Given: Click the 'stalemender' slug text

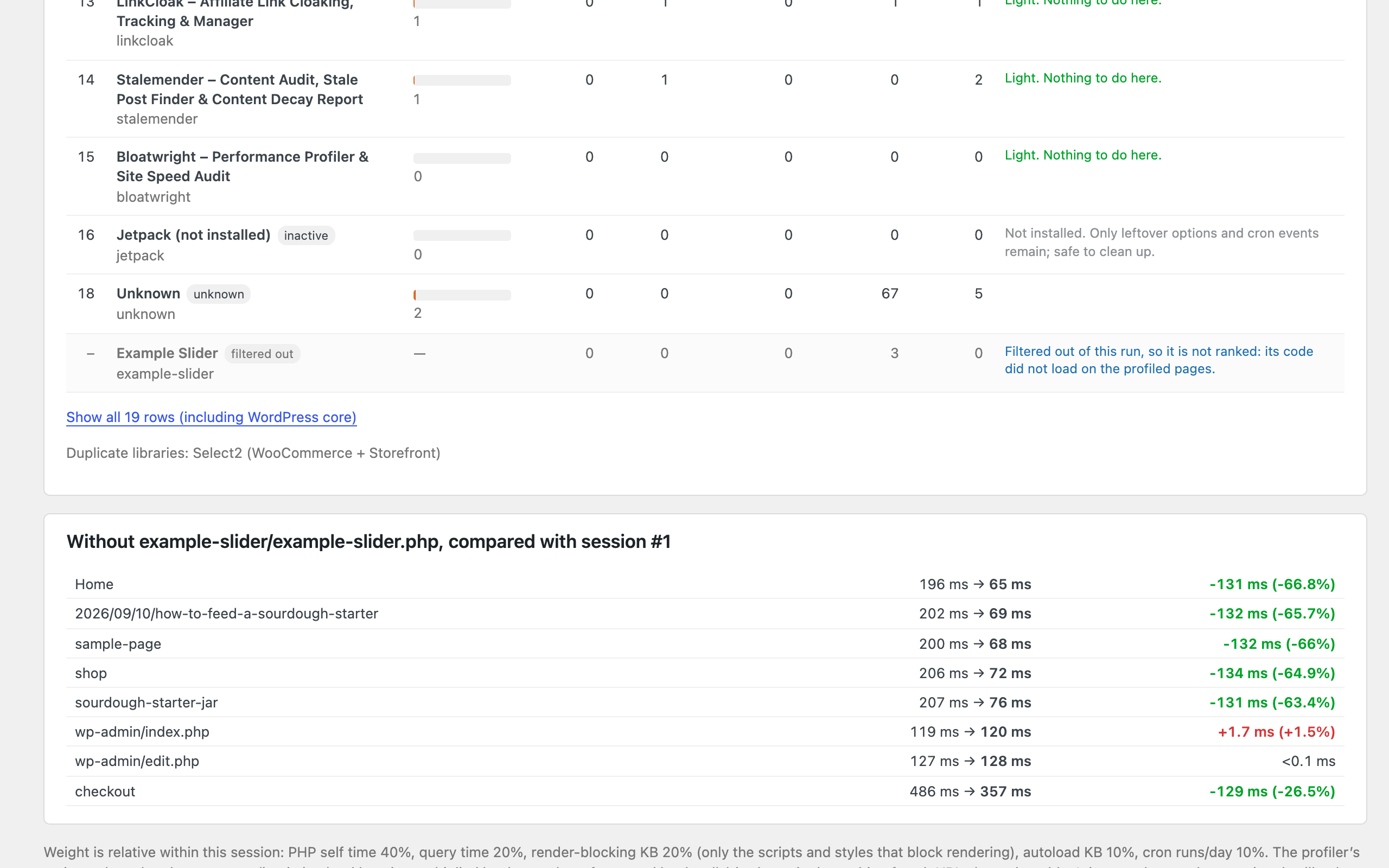Looking at the screenshot, I should tap(157, 119).
